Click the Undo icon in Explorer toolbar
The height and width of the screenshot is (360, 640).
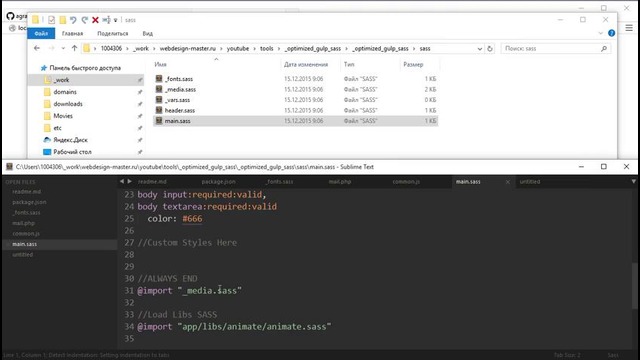tap(73, 20)
